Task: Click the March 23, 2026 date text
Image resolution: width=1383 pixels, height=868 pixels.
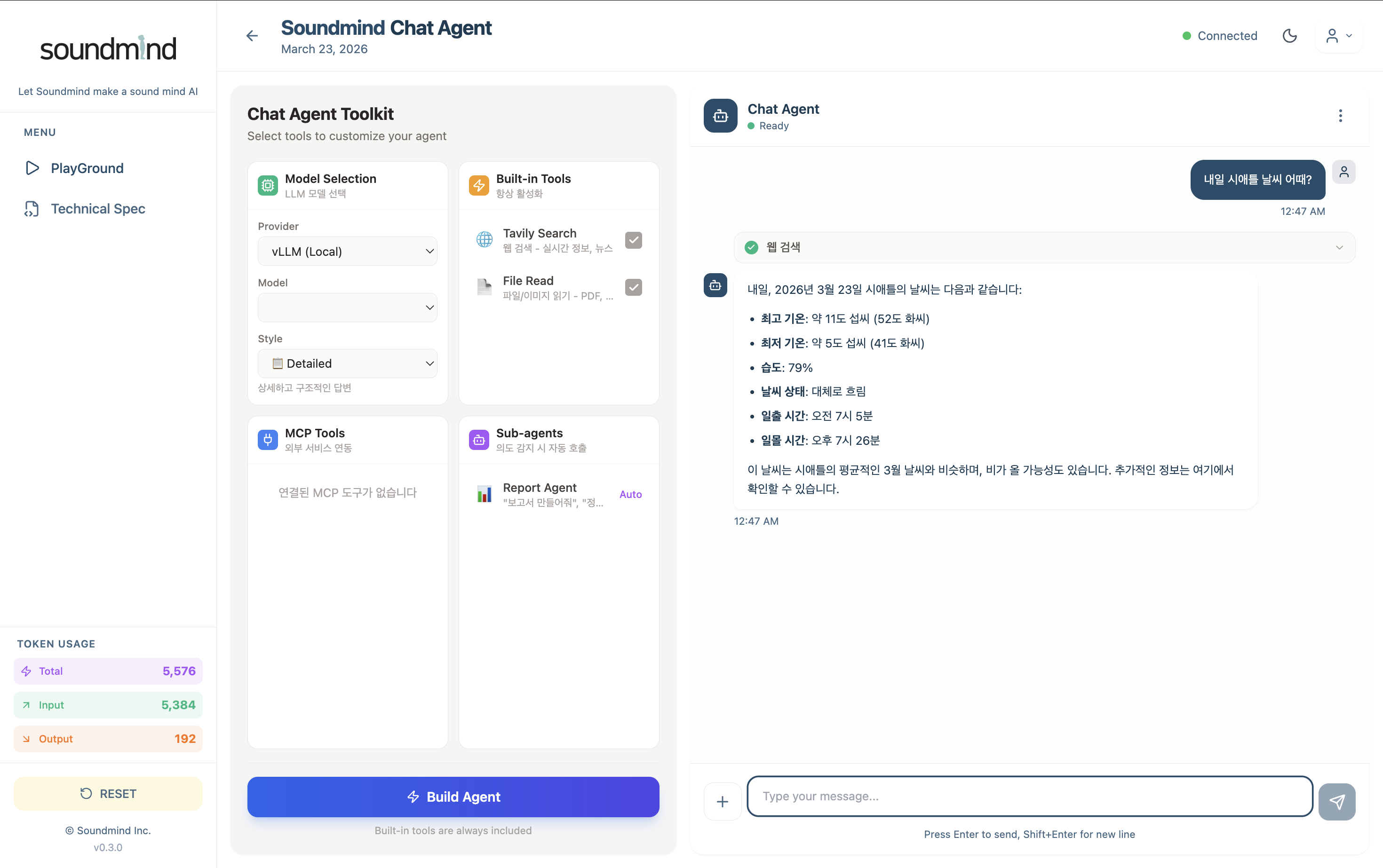Action: 324,49
